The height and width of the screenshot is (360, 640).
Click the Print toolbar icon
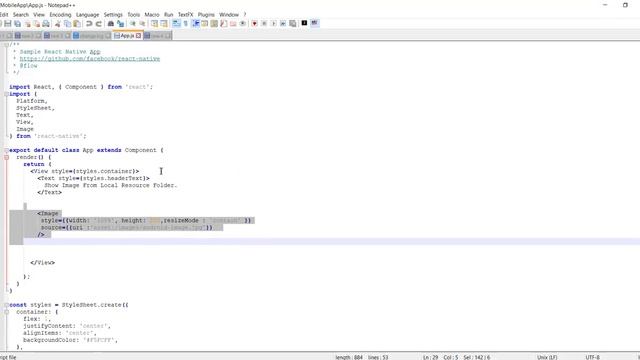coord(46,24)
